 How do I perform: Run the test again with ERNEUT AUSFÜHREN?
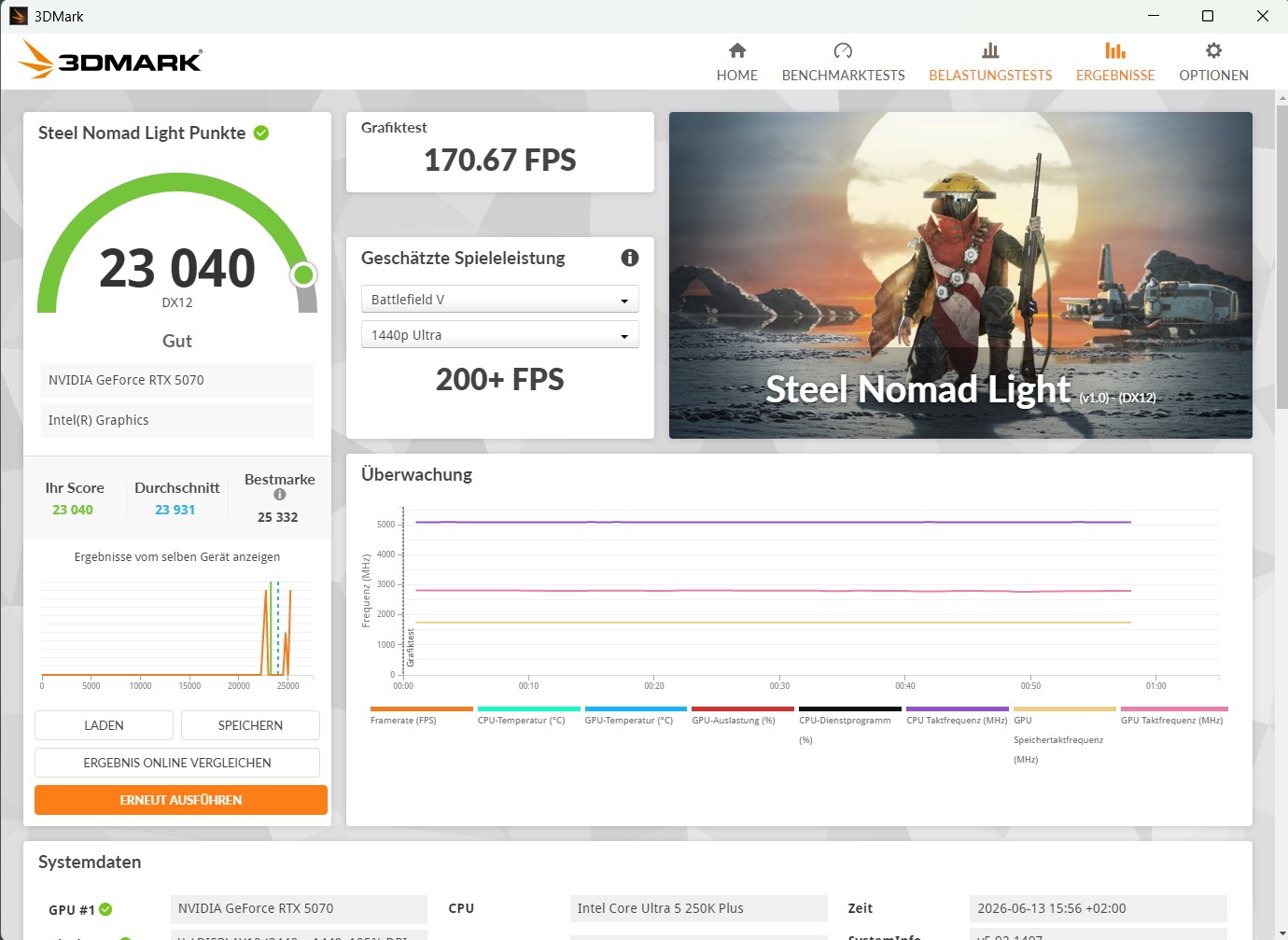point(181,800)
